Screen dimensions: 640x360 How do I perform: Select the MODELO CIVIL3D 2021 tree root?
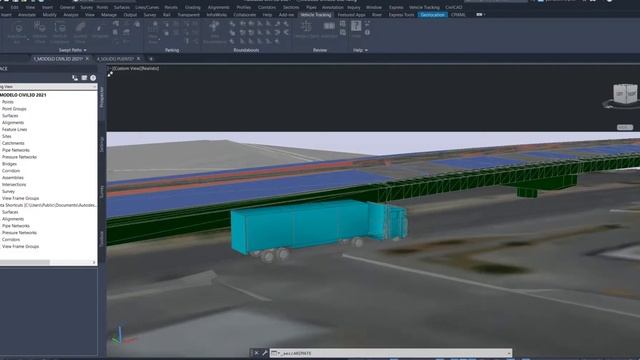point(23,95)
